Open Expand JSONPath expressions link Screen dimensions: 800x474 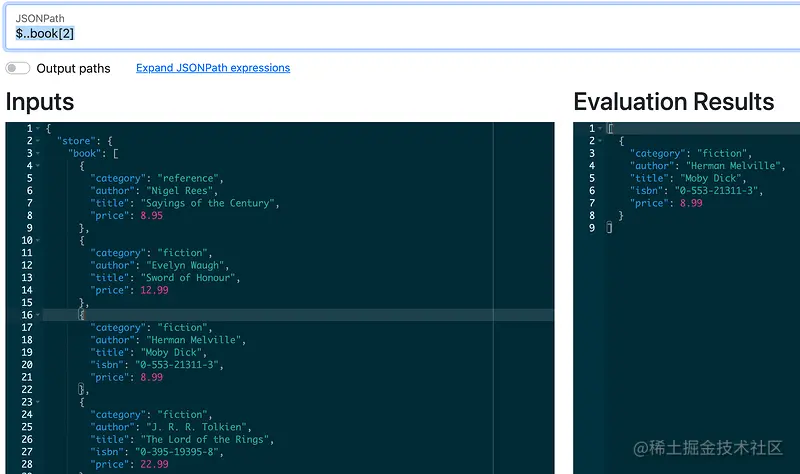tap(213, 68)
